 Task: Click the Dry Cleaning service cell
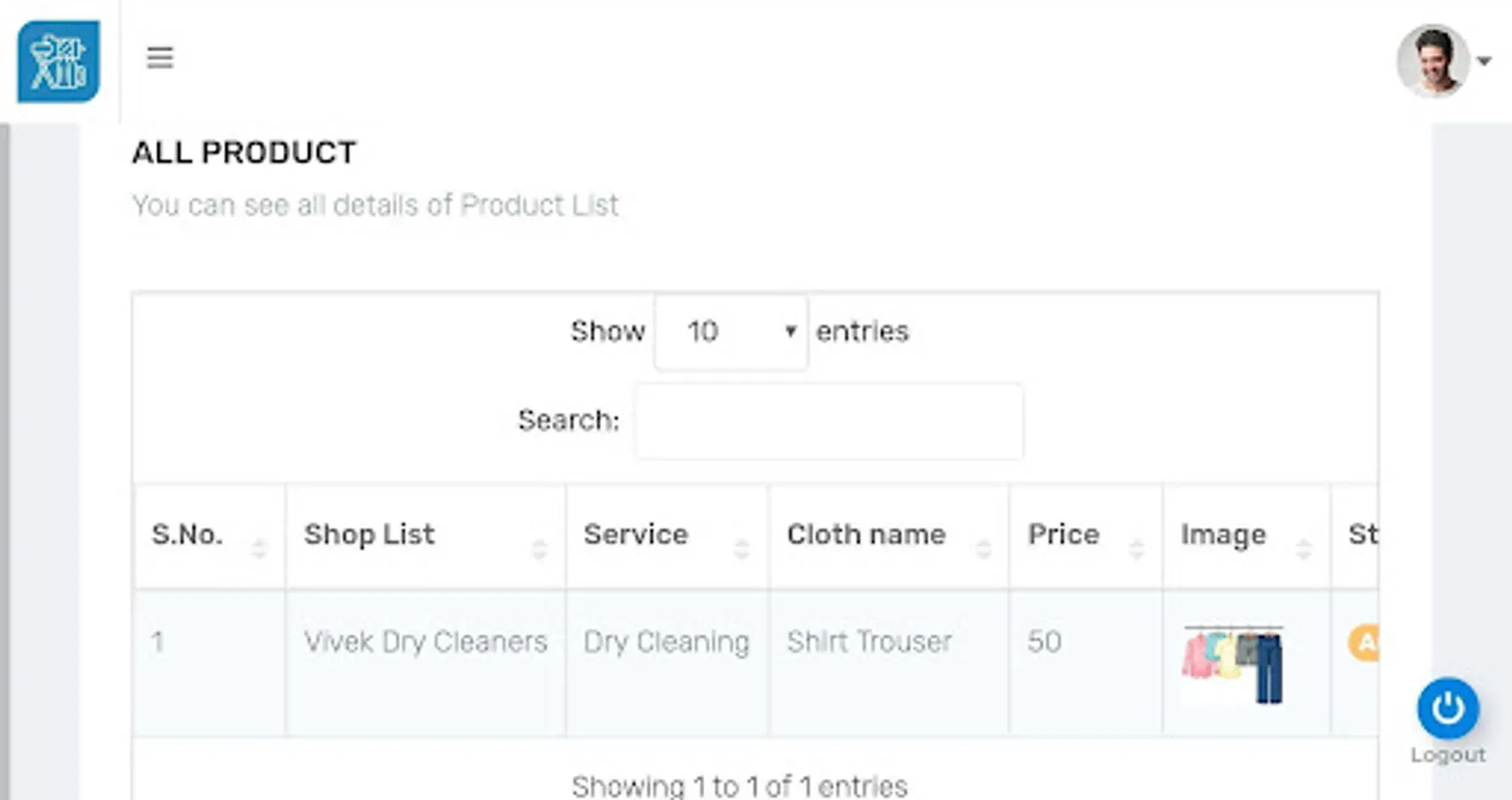point(666,642)
